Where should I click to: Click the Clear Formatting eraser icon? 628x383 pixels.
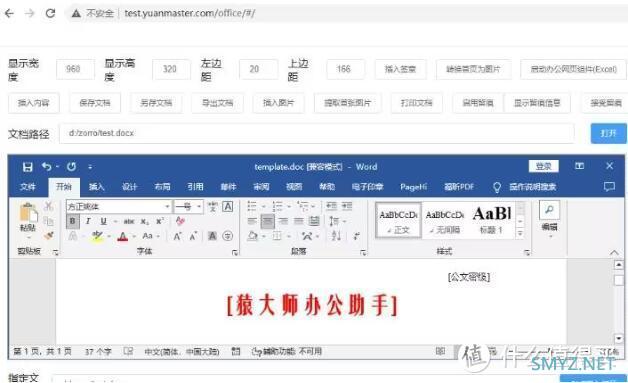click(180, 221)
